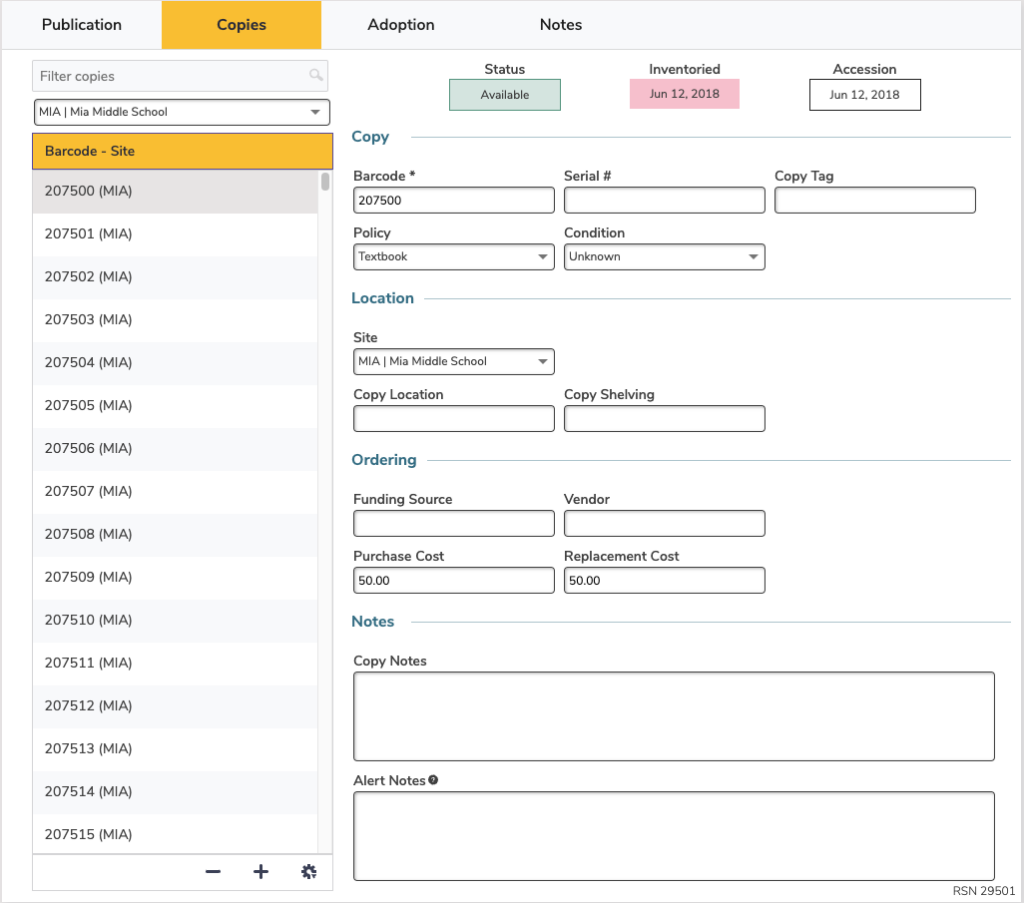Select copy 207509 (MIA)
This screenshot has width=1024, height=903.
(175, 577)
